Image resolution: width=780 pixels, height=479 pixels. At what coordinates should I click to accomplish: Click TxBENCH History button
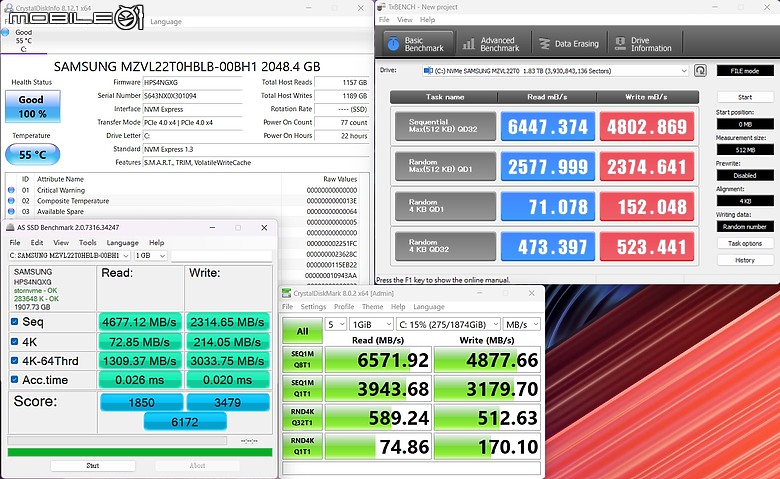[x=745, y=260]
